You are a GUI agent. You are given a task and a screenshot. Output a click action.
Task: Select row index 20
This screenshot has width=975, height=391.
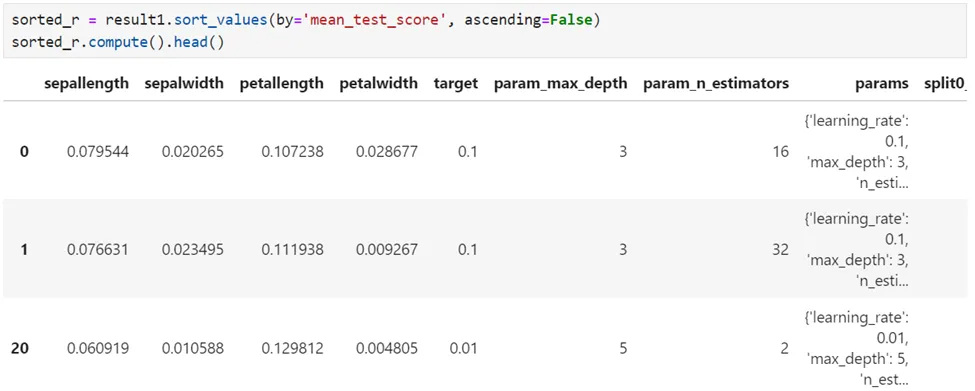click(x=20, y=348)
